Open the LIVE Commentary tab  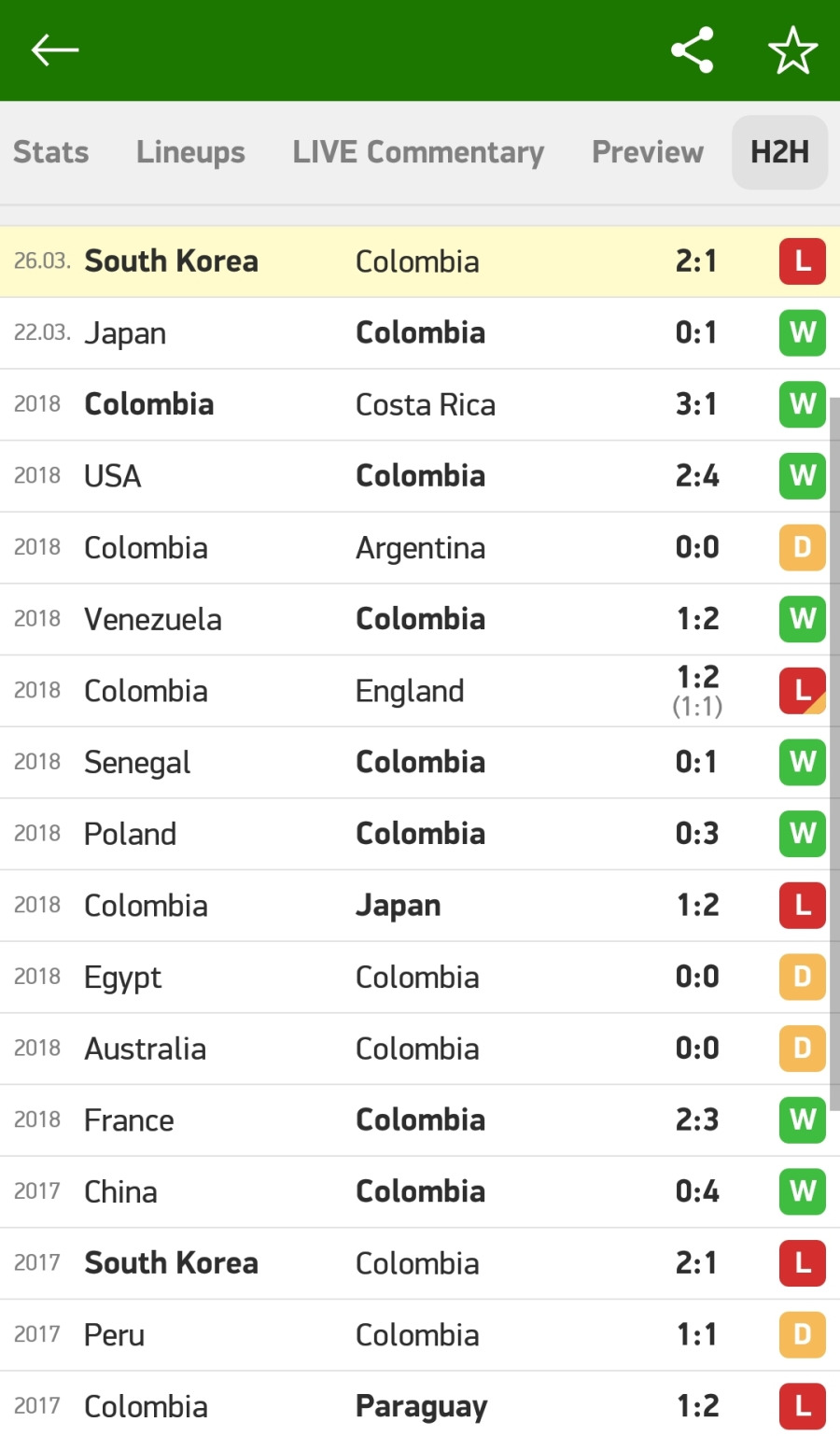click(x=418, y=152)
